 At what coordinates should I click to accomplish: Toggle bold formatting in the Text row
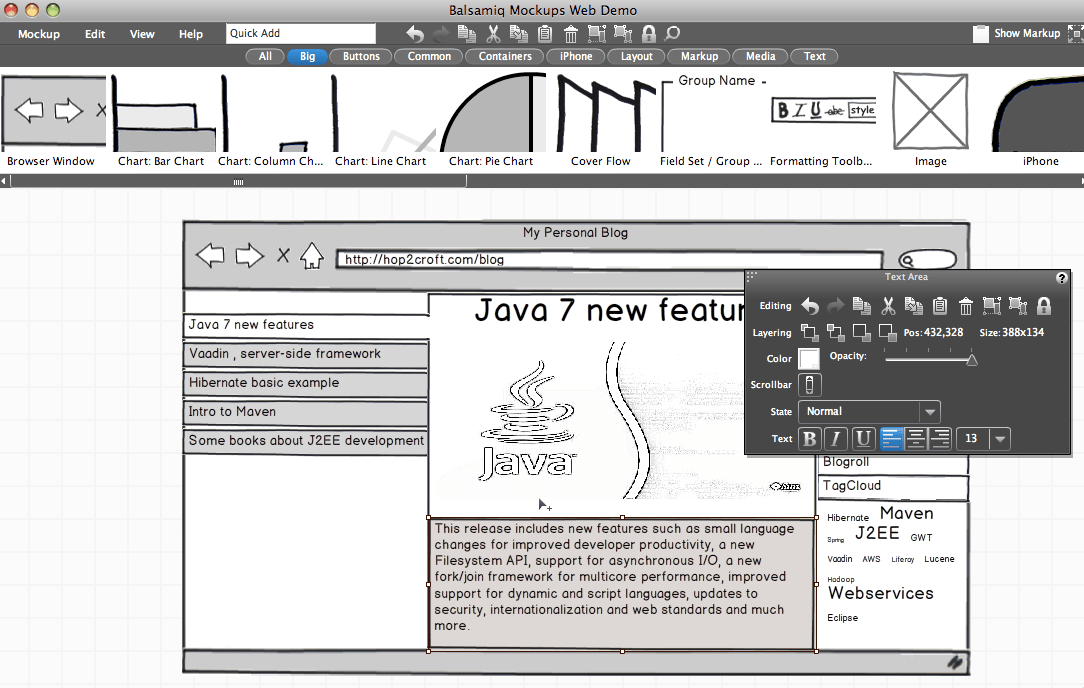click(809, 438)
